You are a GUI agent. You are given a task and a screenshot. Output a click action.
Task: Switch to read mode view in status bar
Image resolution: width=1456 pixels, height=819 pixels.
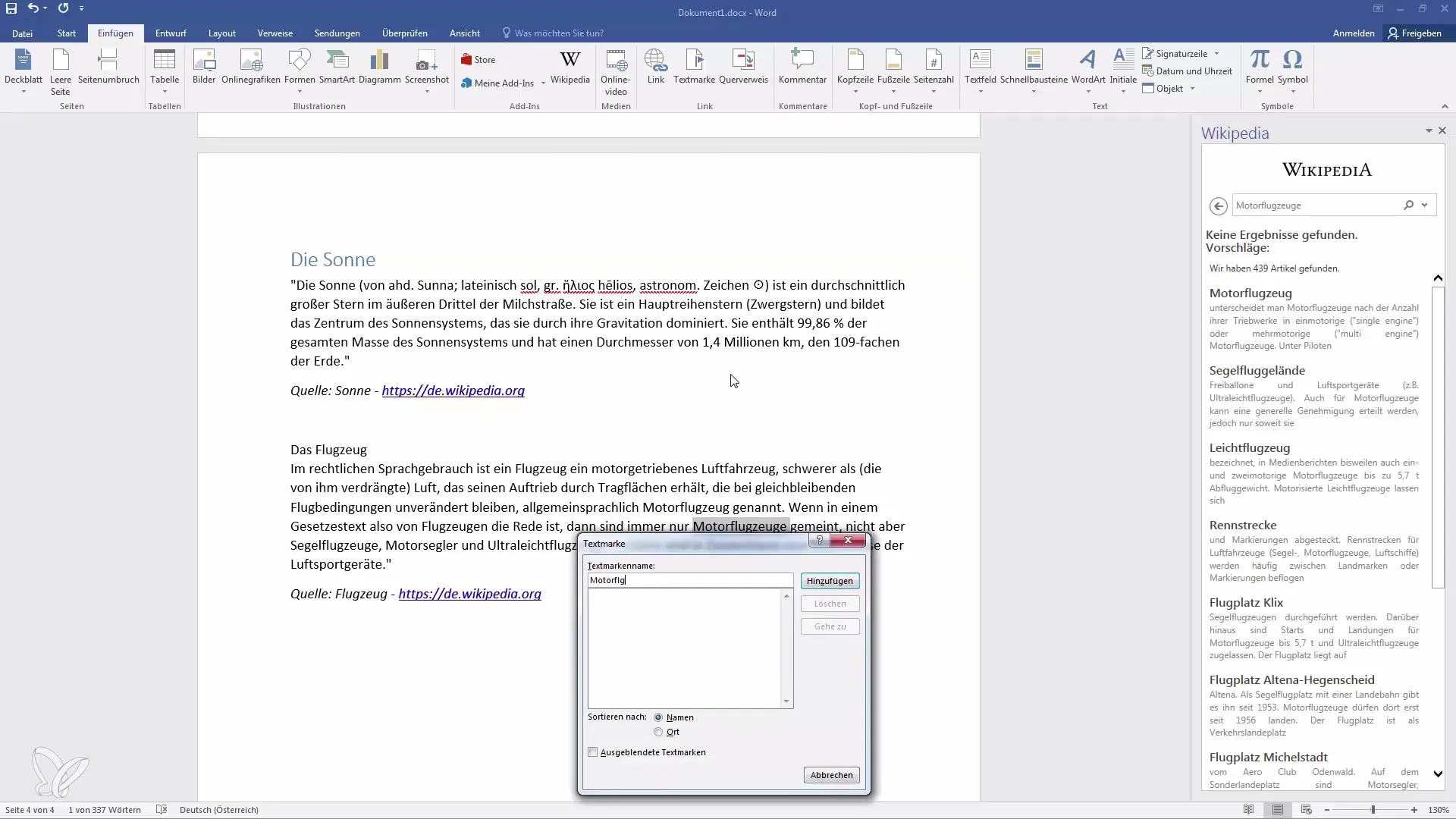point(1248,810)
